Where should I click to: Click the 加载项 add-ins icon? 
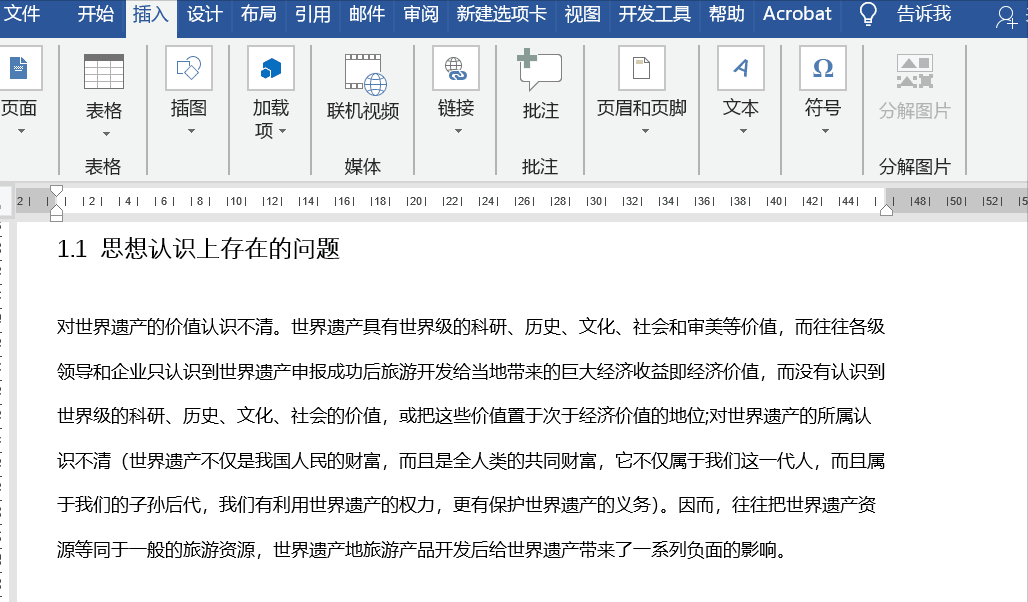point(271,68)
